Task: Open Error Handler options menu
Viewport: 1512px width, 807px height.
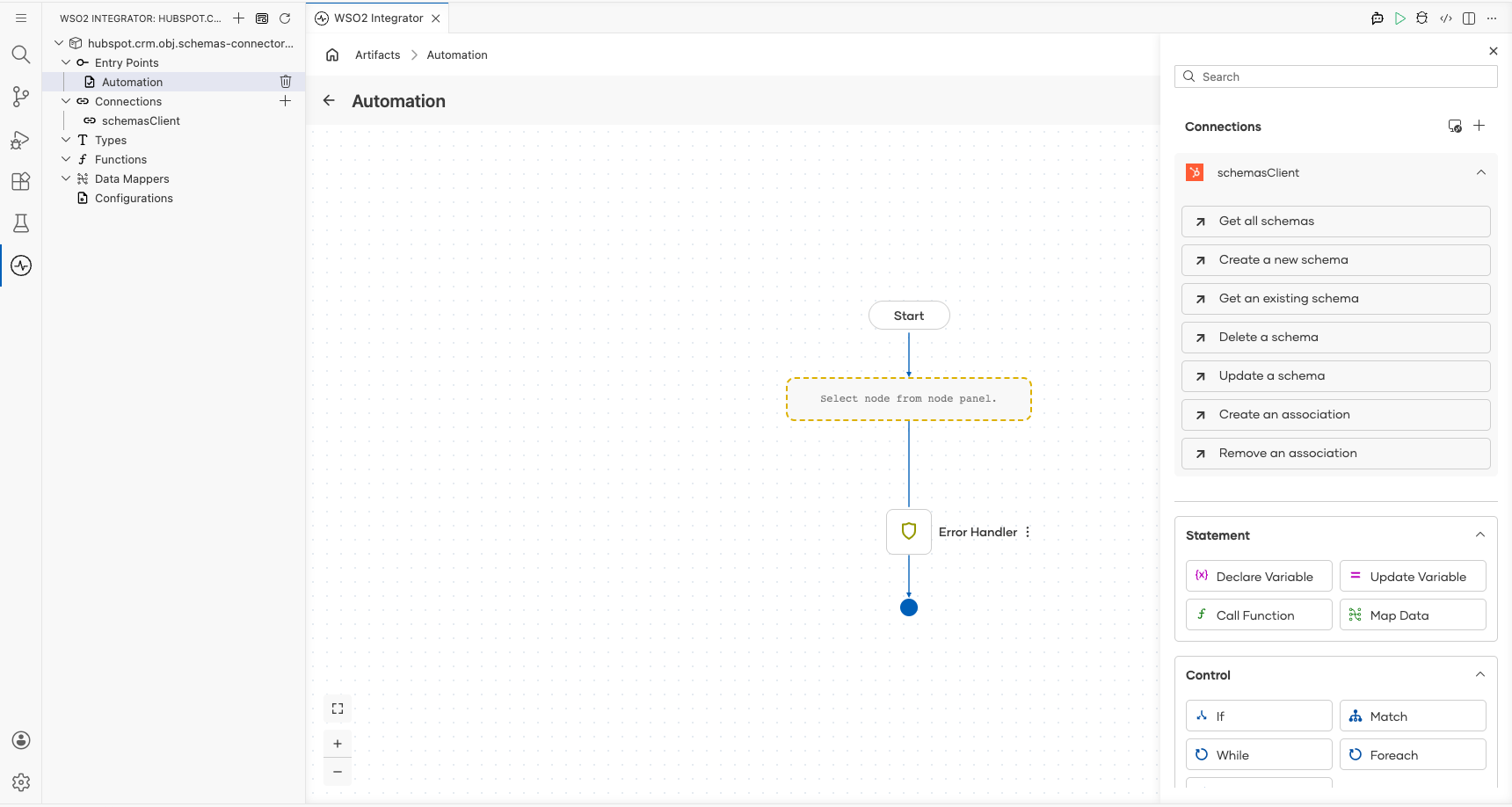Action: [1028, 532]
